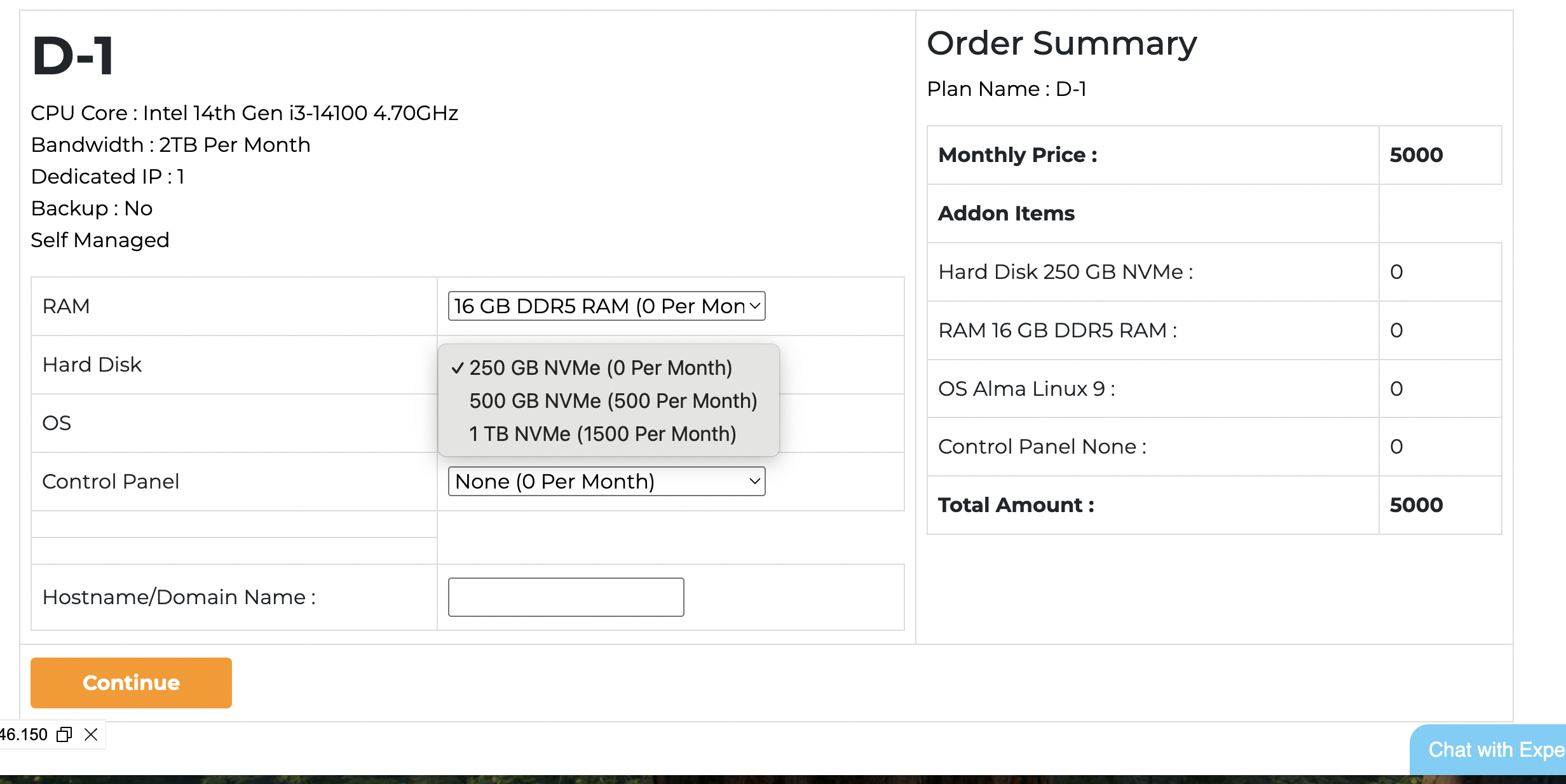
Task: Pick 1 TB NVMe (1500 Per Month)
Action: (602, 434)
